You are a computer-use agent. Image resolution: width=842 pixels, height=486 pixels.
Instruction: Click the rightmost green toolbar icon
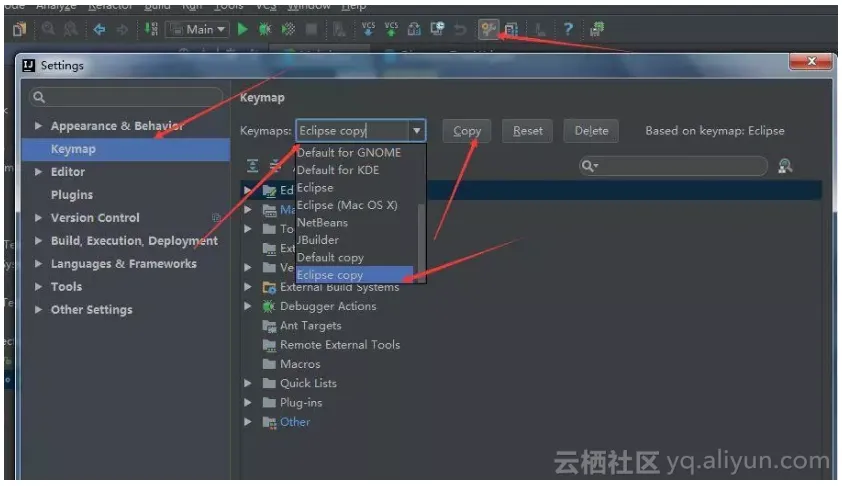[597, 29]
